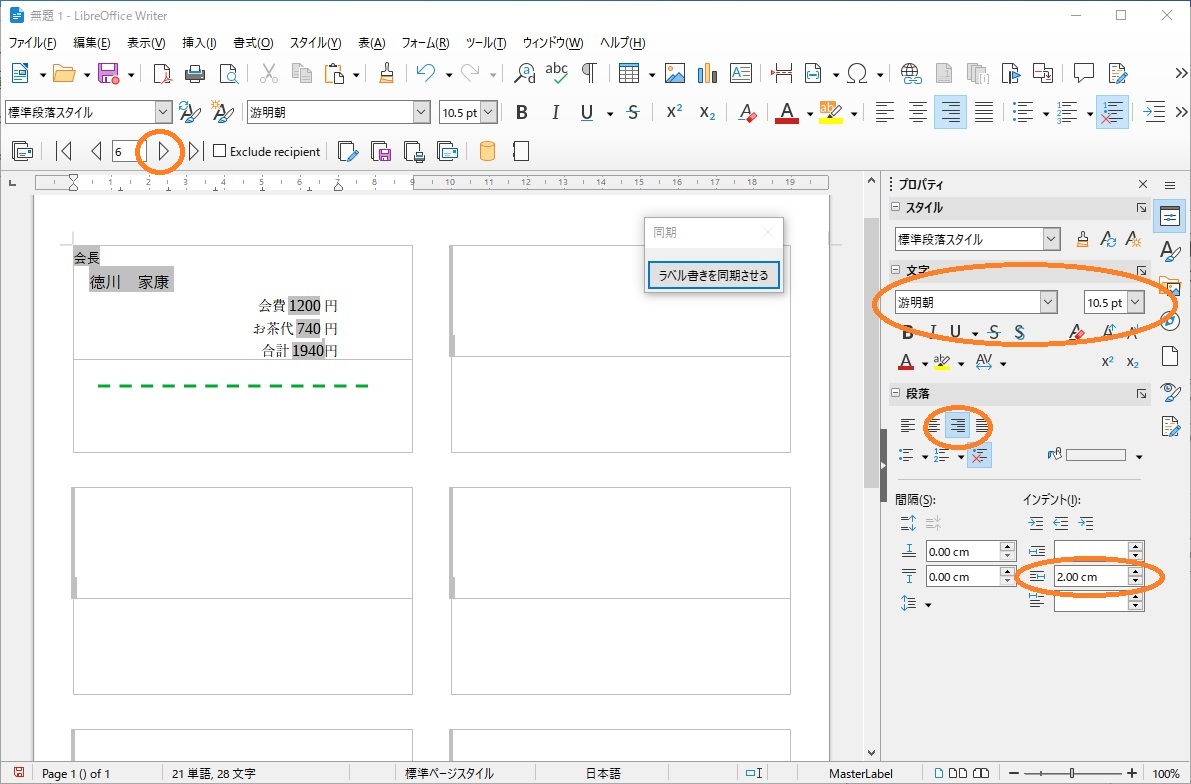Viewport: 1191px width, 784px height.
Task: Click the Clear Direct Formatting icon
Action: 747,112
